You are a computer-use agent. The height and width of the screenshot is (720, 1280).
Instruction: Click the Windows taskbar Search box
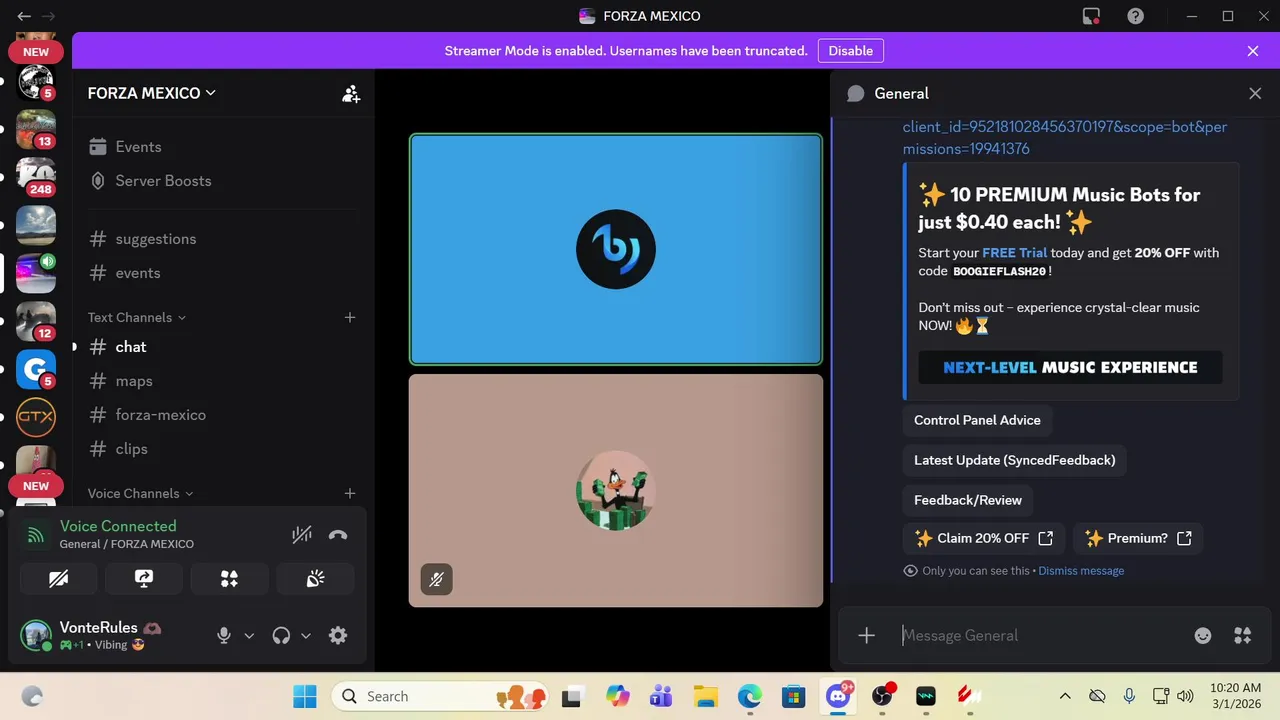[x=439, y=696]
